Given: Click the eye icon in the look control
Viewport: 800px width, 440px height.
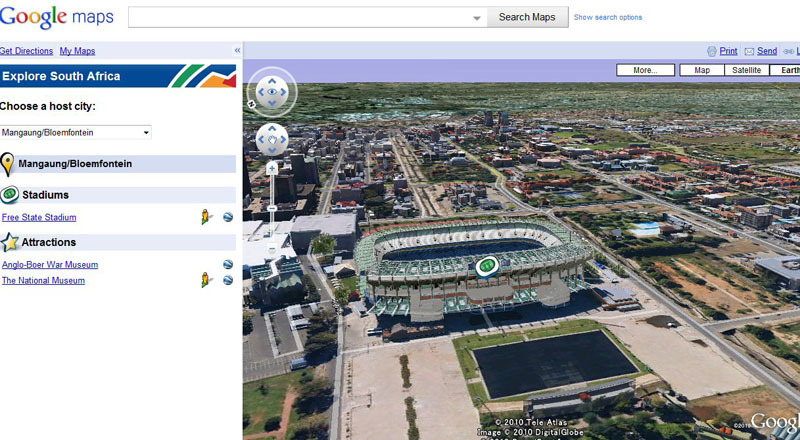Looking at the screenshot, I should click(272, 92).
